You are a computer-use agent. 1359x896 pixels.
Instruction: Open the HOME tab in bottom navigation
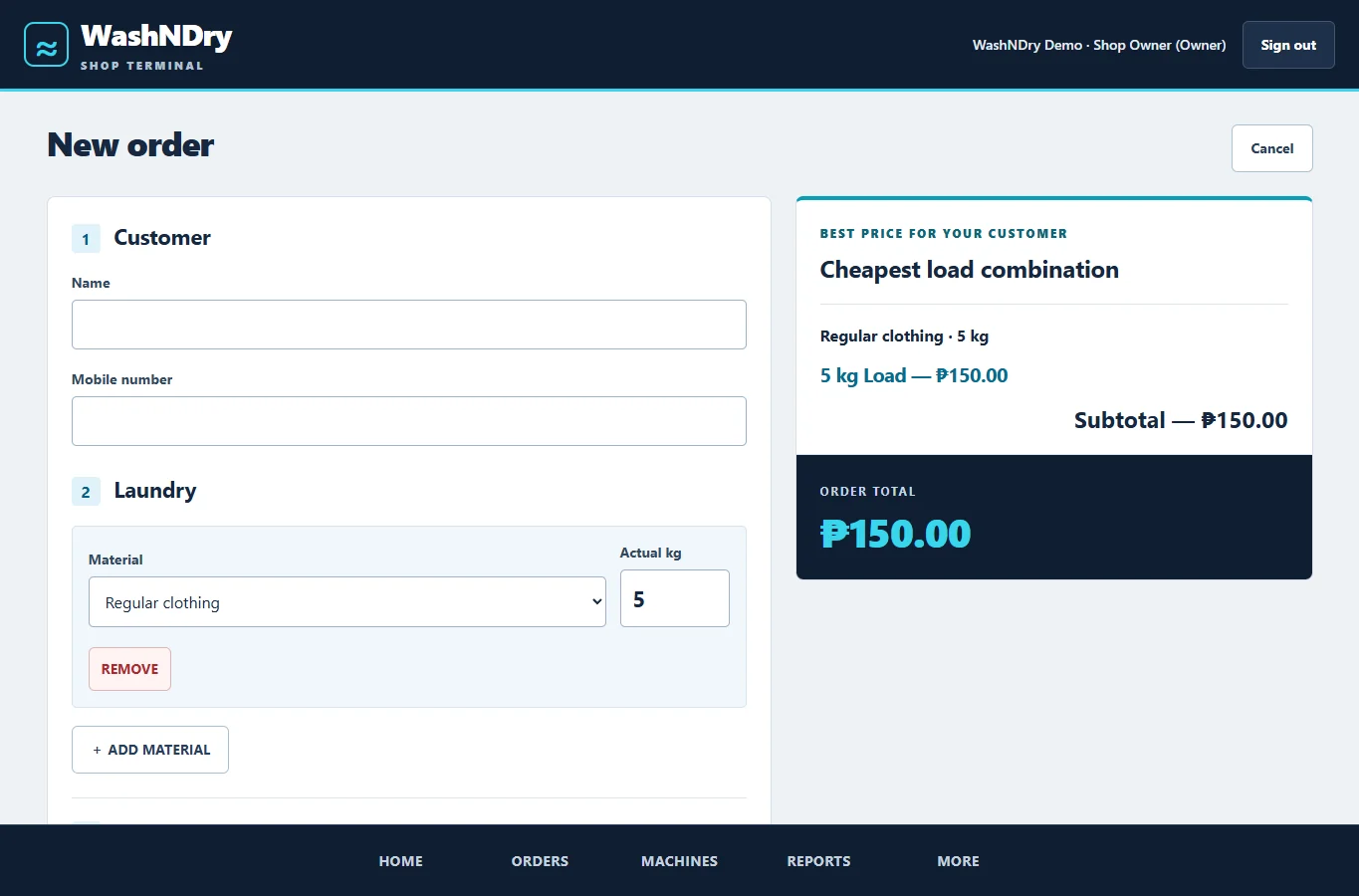(x=400, y=861)
